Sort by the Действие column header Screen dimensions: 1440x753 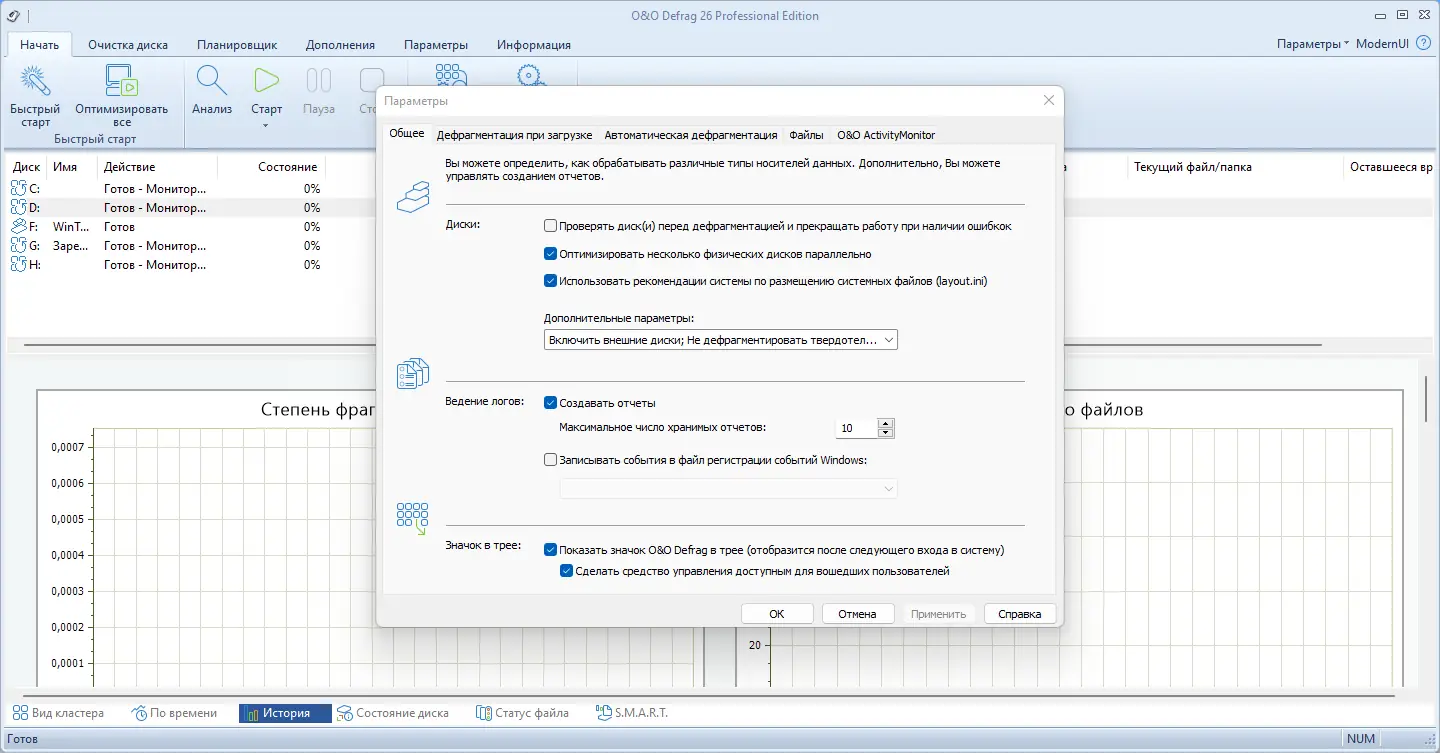click(x=130, y=167)
